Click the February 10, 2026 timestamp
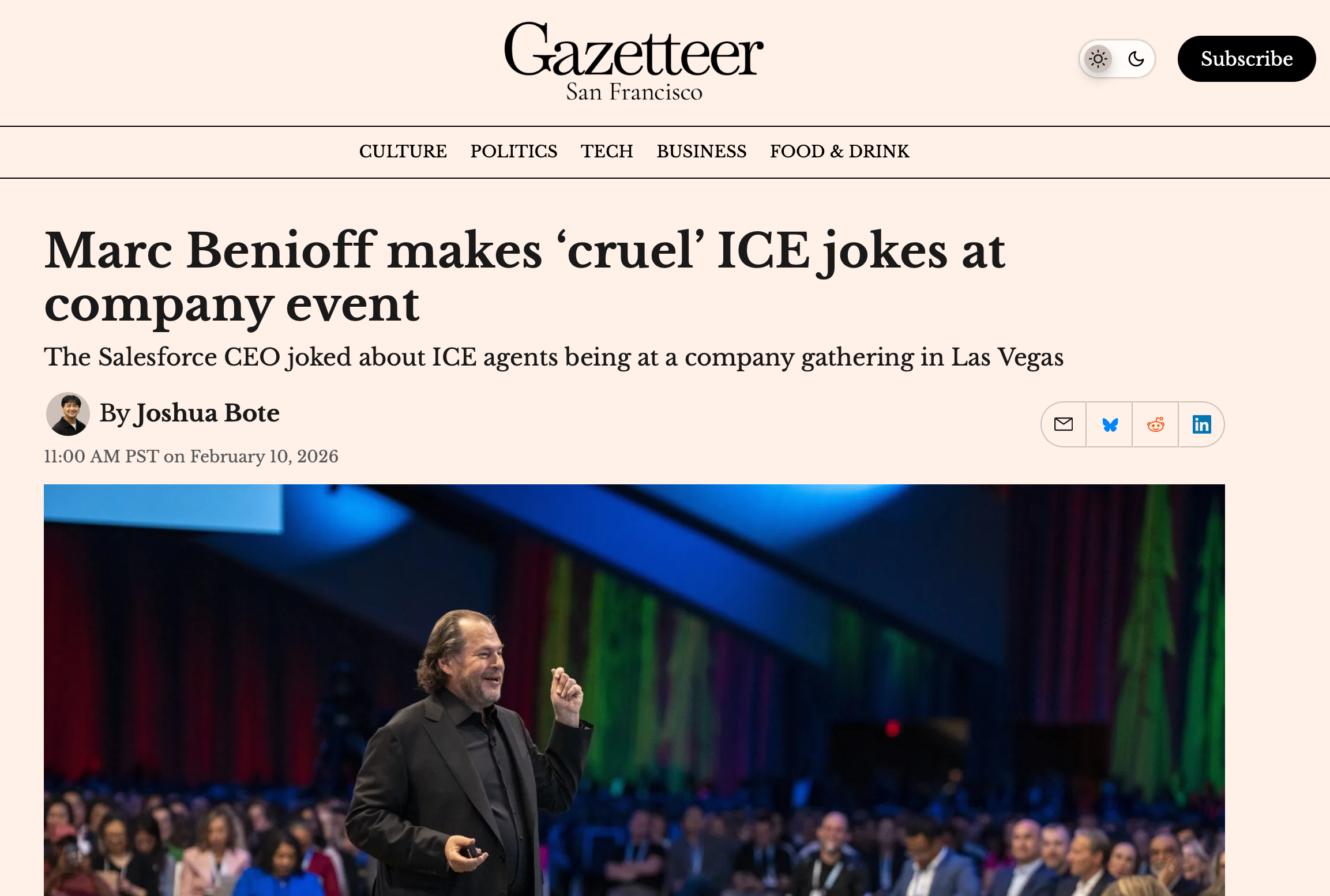Viewport: 1330px width, 896px height. pos(191,457)
